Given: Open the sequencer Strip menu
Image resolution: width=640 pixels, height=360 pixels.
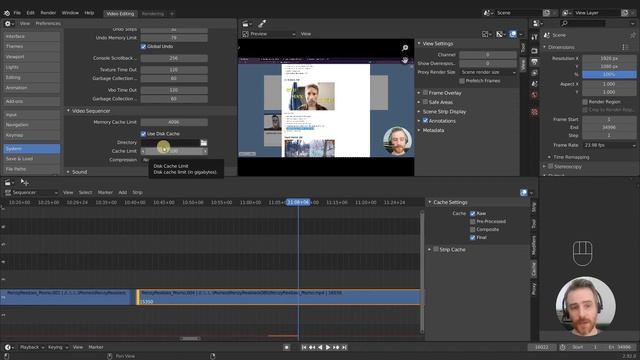Looking at the screenshot, I should click(x=138, y=193).
